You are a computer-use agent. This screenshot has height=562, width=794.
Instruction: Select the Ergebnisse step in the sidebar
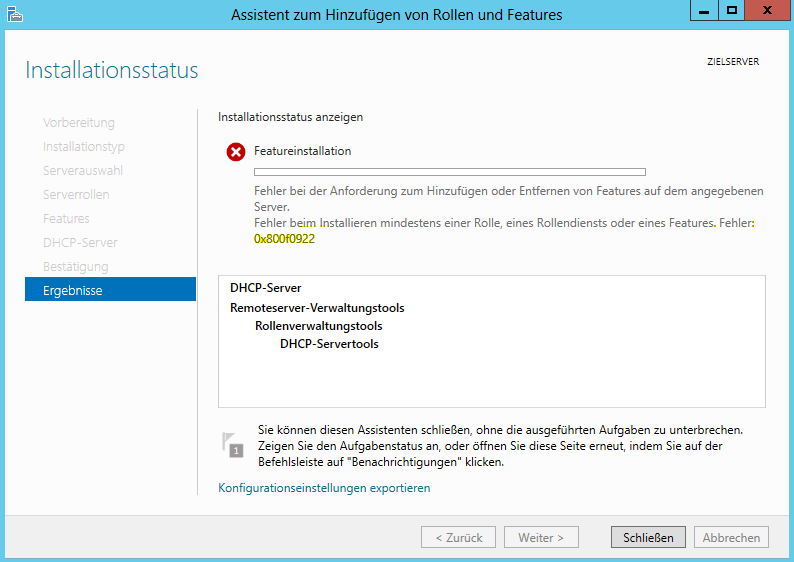tap(110, 289)
